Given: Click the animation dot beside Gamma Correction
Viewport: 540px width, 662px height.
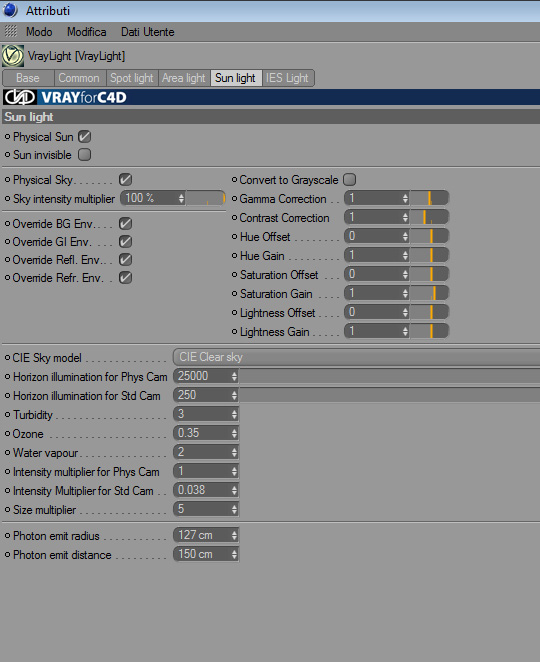Looking at the screenshot, I should [234, 198].
